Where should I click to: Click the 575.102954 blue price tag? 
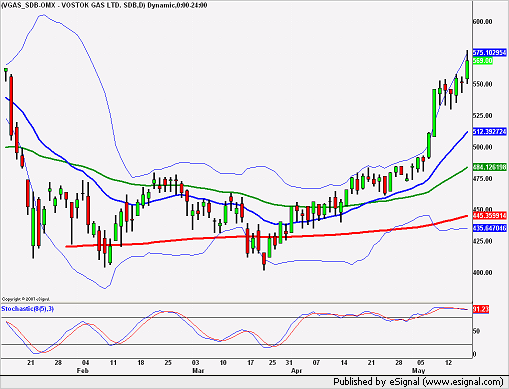tap(490, 53)
